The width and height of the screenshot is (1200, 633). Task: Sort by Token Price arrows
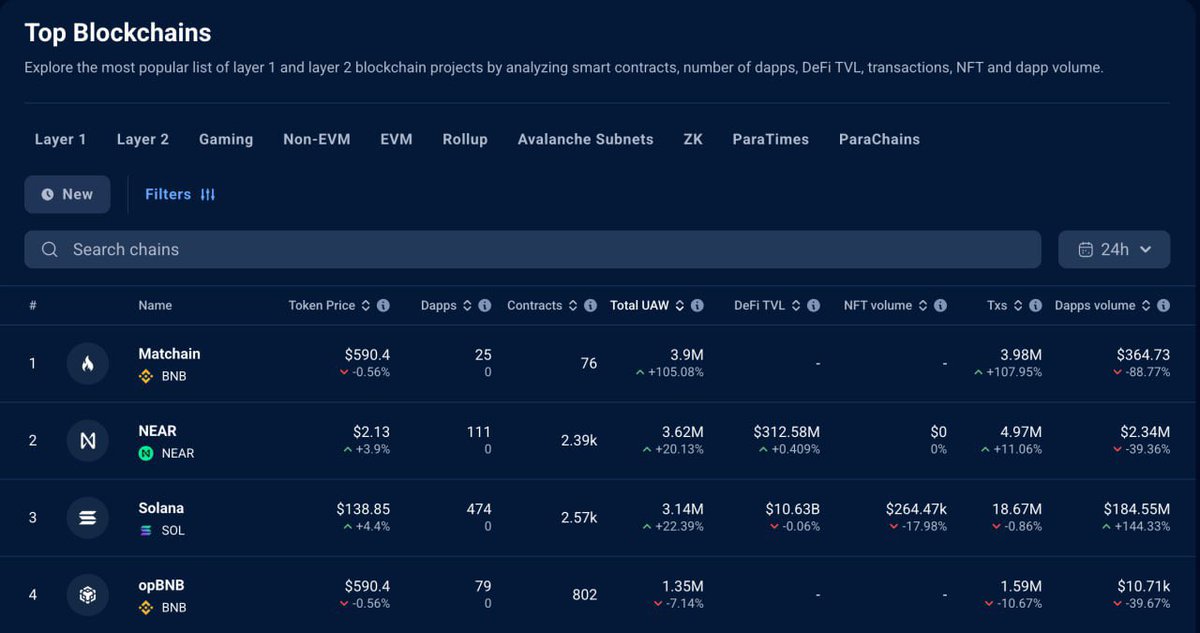(366, 306)
